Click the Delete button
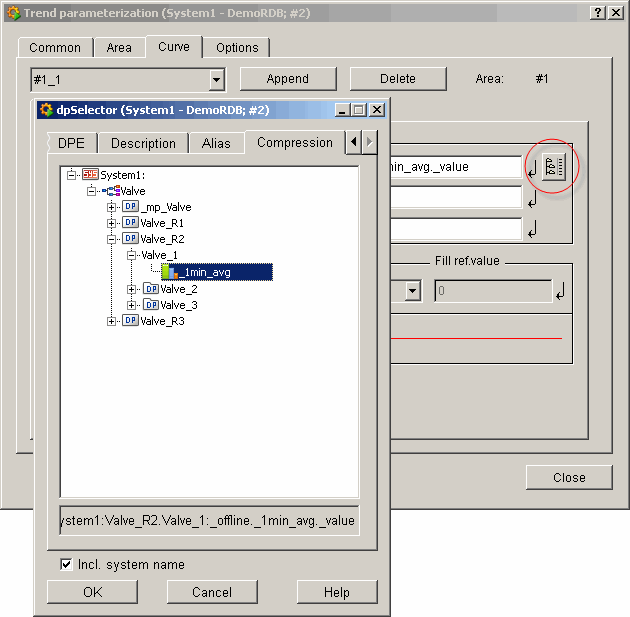 (398, 79)
